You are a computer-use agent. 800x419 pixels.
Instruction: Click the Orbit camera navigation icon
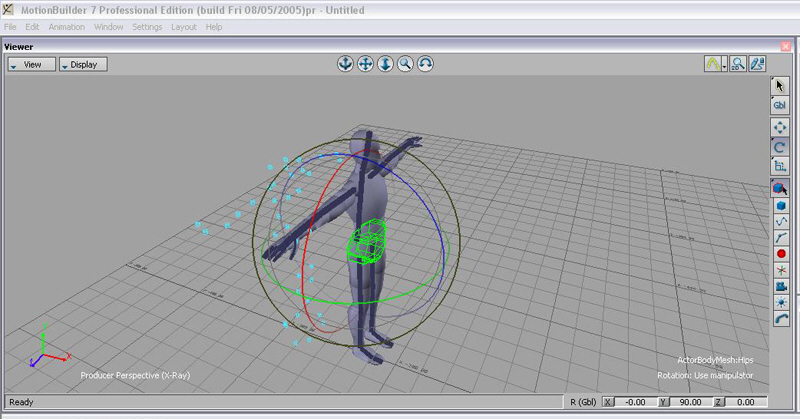click(426, 64)
